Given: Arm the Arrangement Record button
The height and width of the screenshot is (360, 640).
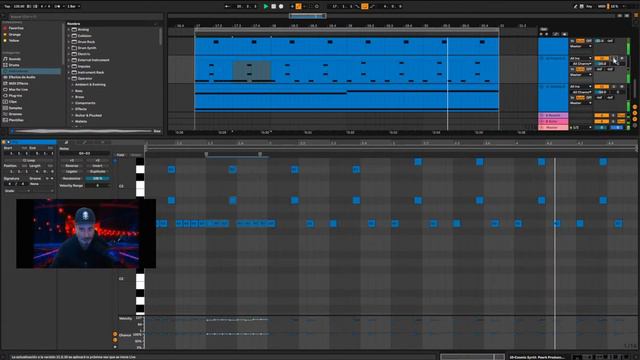Looking at the screenshot, I should point(281,6).
